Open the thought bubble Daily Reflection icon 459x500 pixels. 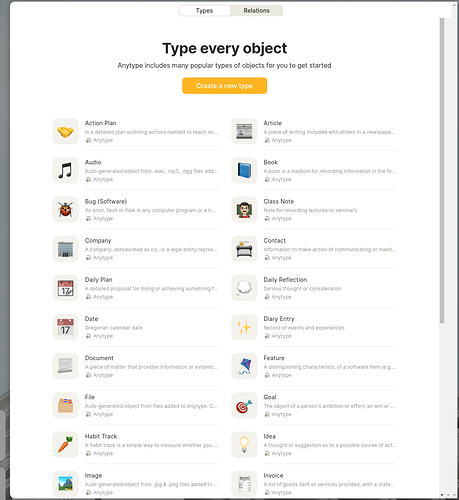(244, 288)
